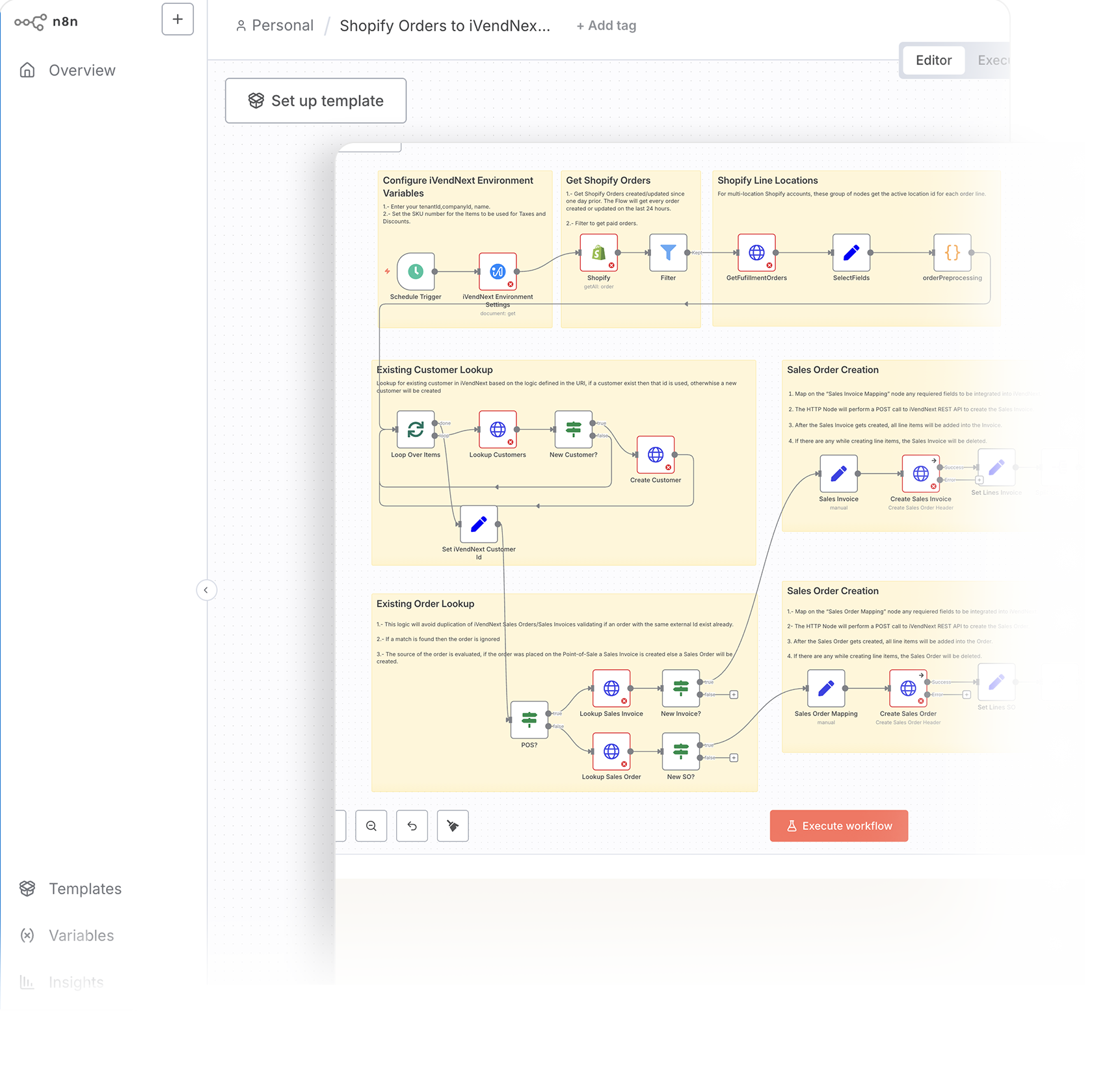Select the GetFufillmentOrders node
1120x1077 pixels.
coord(756,252)
